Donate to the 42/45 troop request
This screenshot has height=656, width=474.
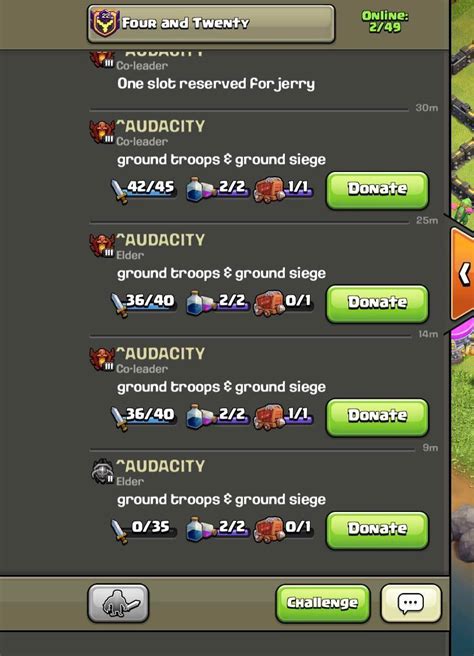pyautogui.click(x=377, y=190)
